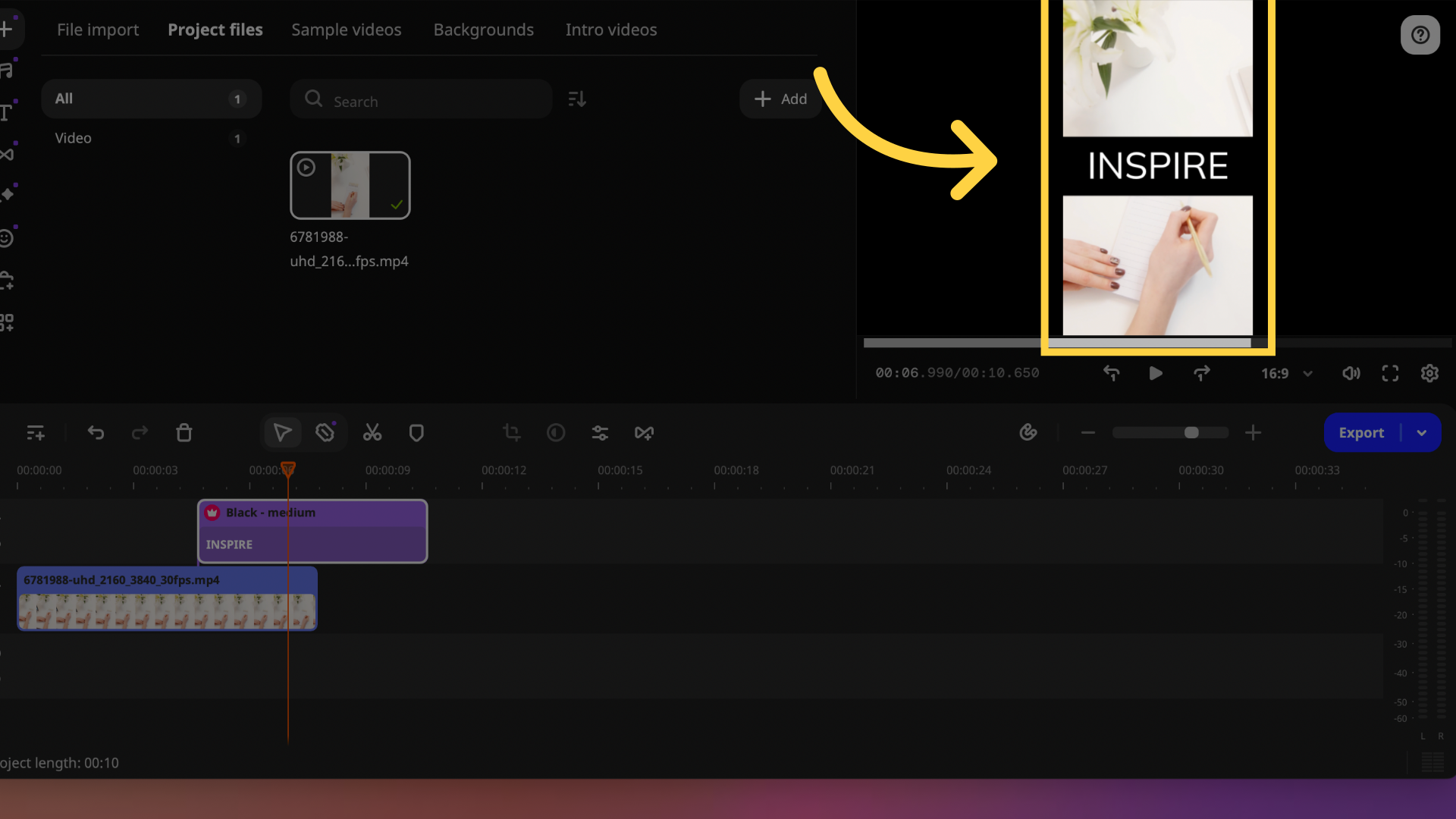Toggle the disable clip icon on timeline
This screenshot has height=819, width=1456.
point(325,432)
